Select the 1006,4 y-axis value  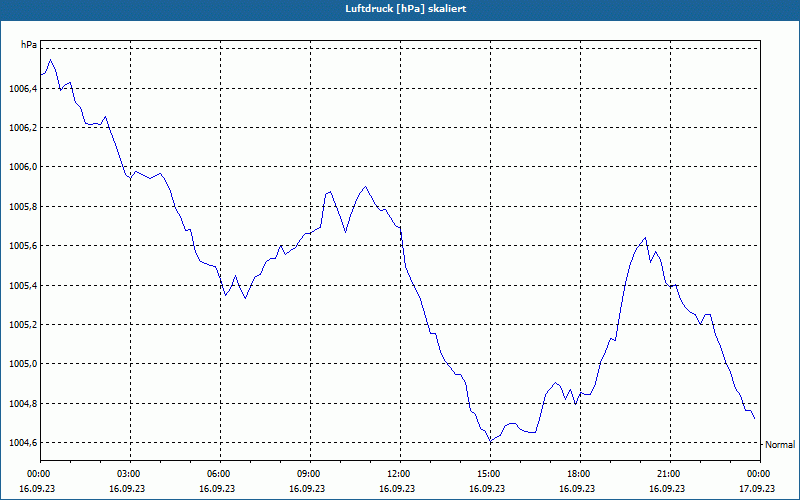[23, 89]
